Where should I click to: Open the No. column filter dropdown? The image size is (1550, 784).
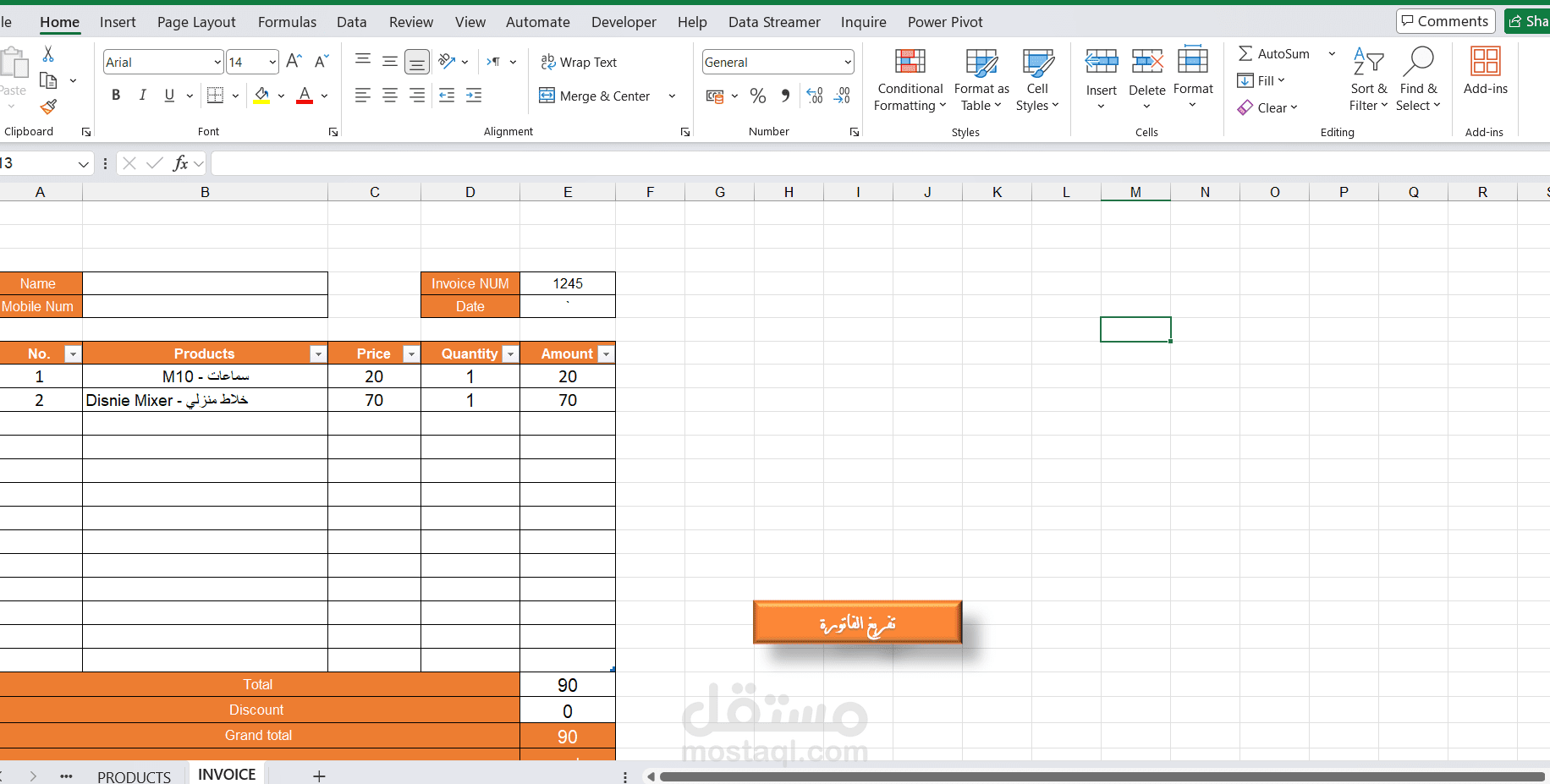pyautogui.click(x=73, y=354)
